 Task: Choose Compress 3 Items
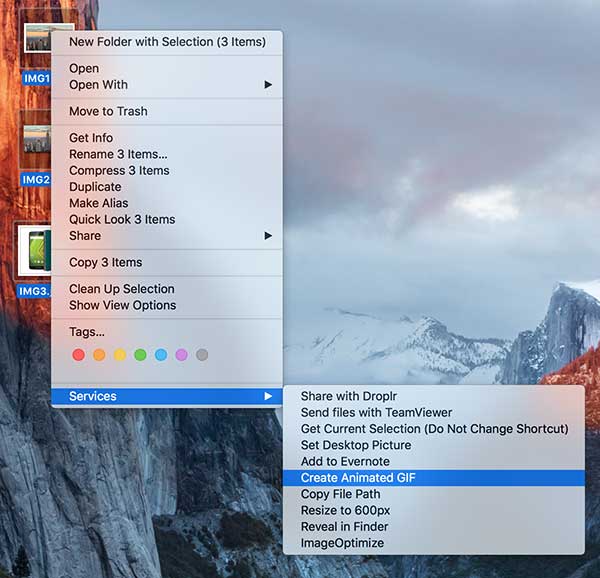click(119, 171)
